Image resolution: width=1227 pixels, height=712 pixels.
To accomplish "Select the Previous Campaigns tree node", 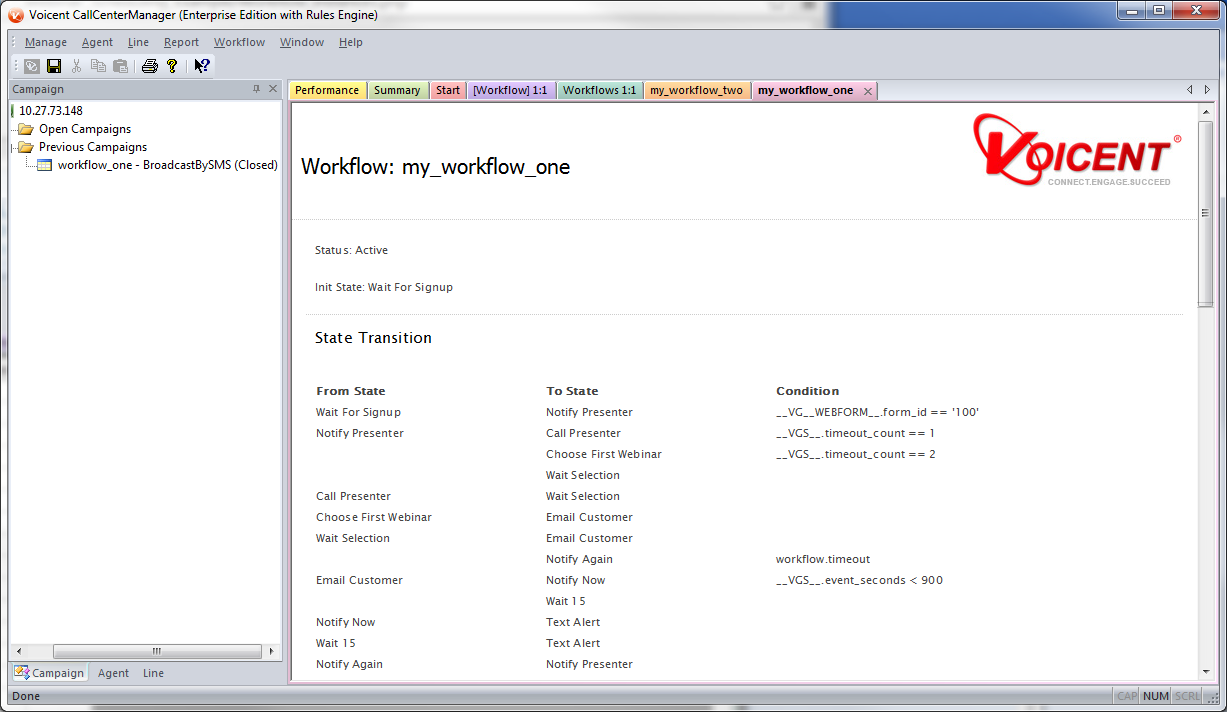I will click(x=93, y=147).
